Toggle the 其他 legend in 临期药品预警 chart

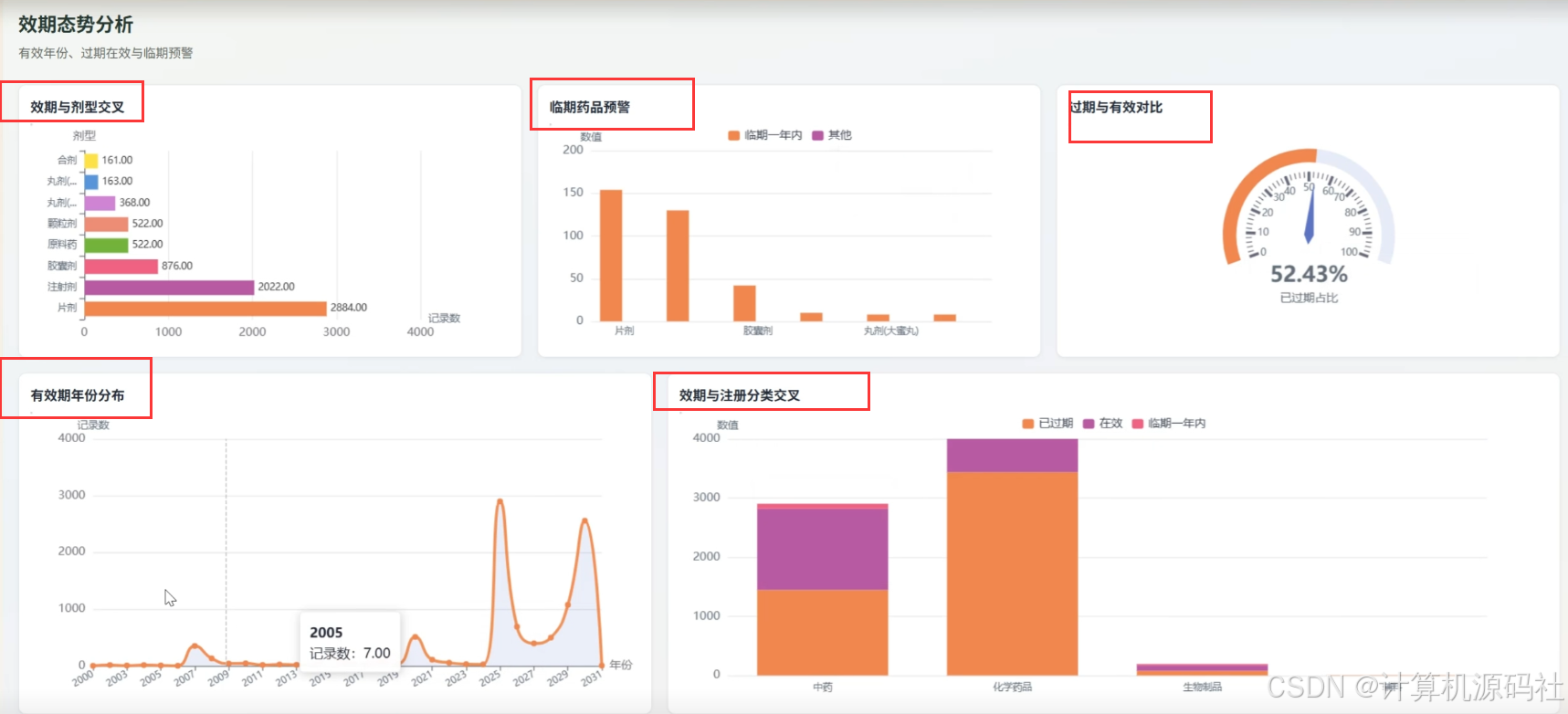point(832,135)
